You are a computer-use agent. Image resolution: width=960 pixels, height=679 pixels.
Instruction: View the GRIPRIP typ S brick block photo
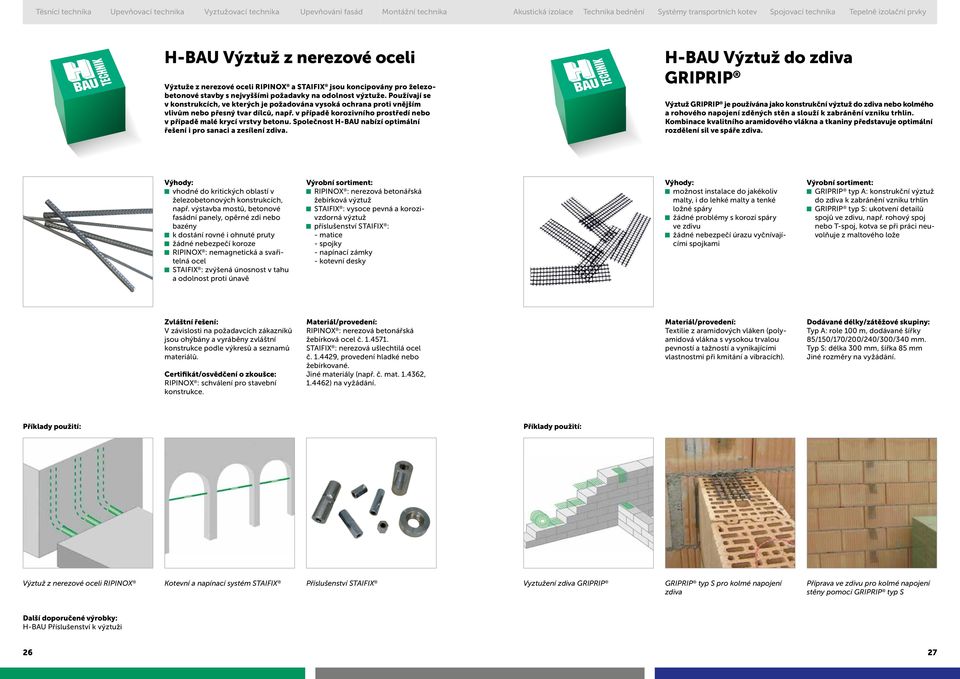pyautogui.click(x=730, y=503)
